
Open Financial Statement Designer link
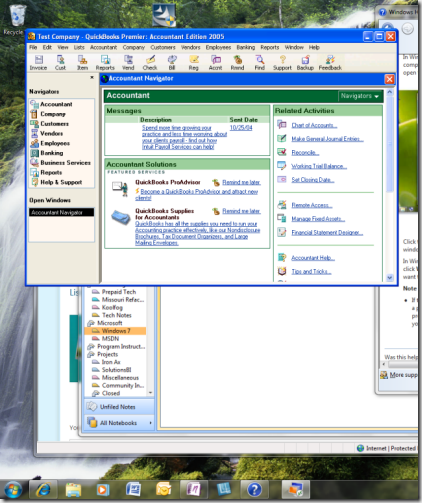click(x=327, y=233)
